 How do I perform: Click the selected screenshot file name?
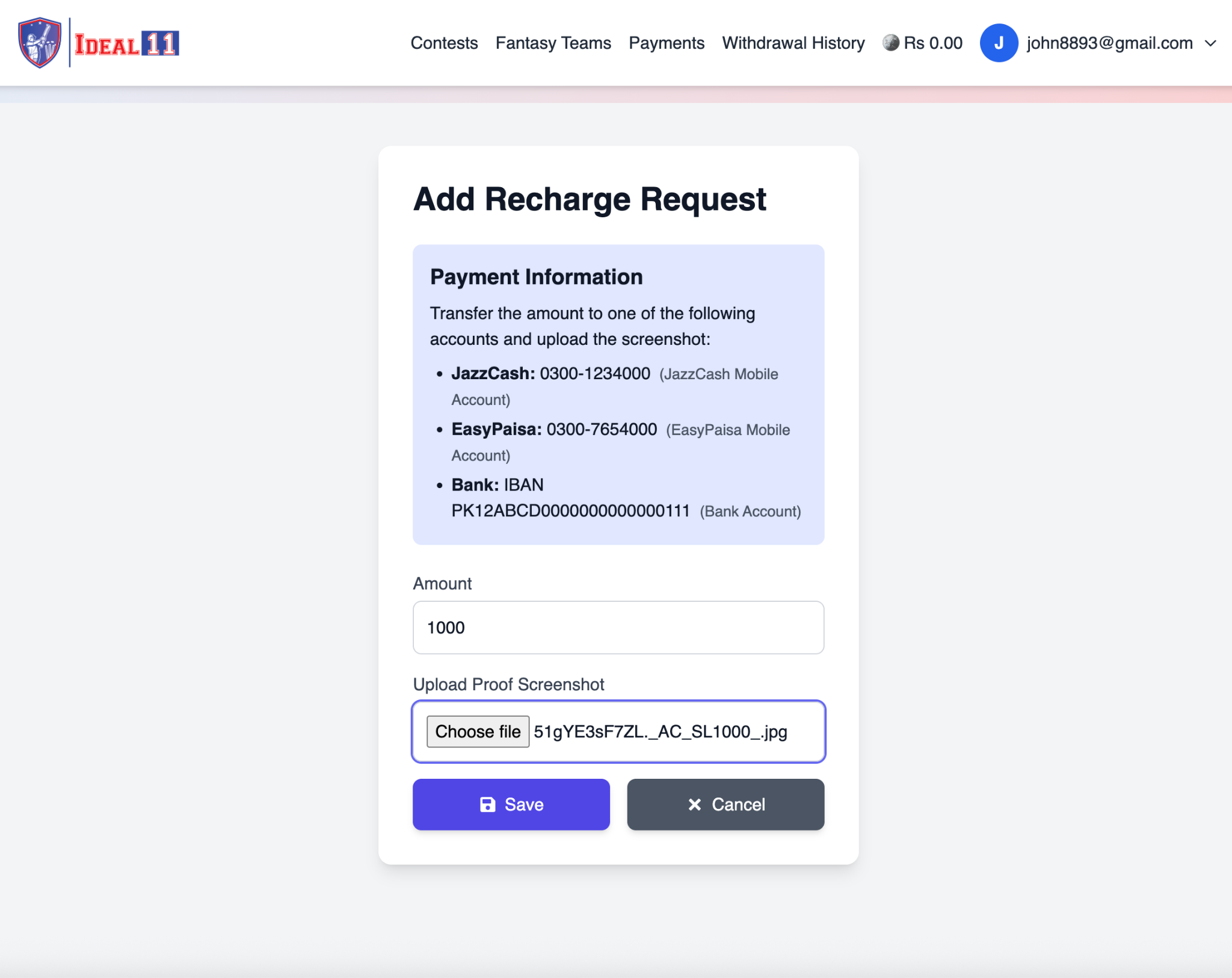tap(660, 732)
